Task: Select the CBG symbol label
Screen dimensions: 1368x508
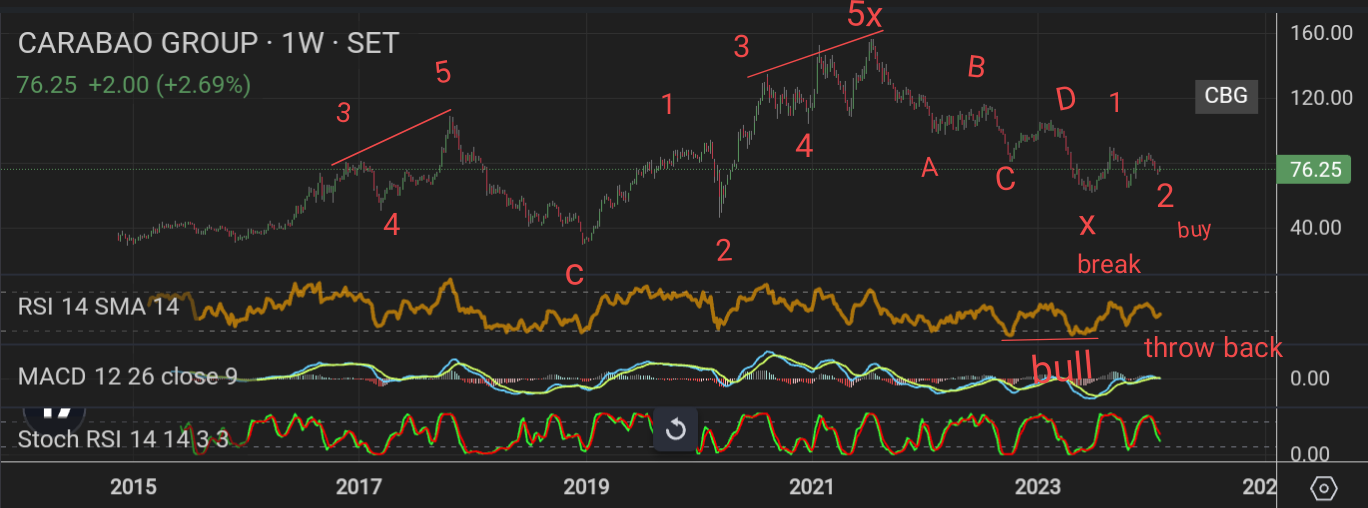Action: click(1225, 95)
